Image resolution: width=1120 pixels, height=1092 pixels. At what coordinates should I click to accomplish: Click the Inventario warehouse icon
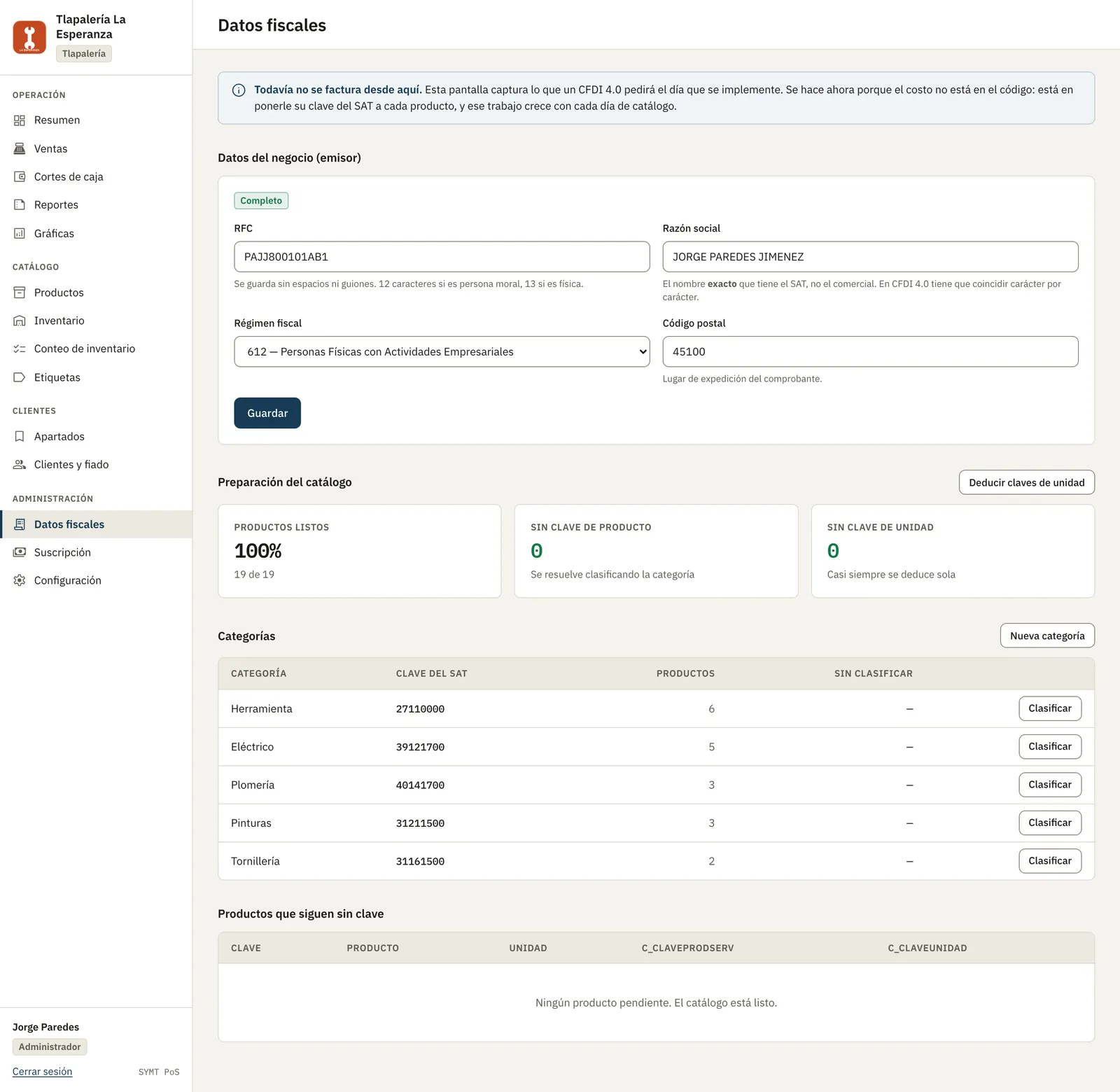coord(20,321)
